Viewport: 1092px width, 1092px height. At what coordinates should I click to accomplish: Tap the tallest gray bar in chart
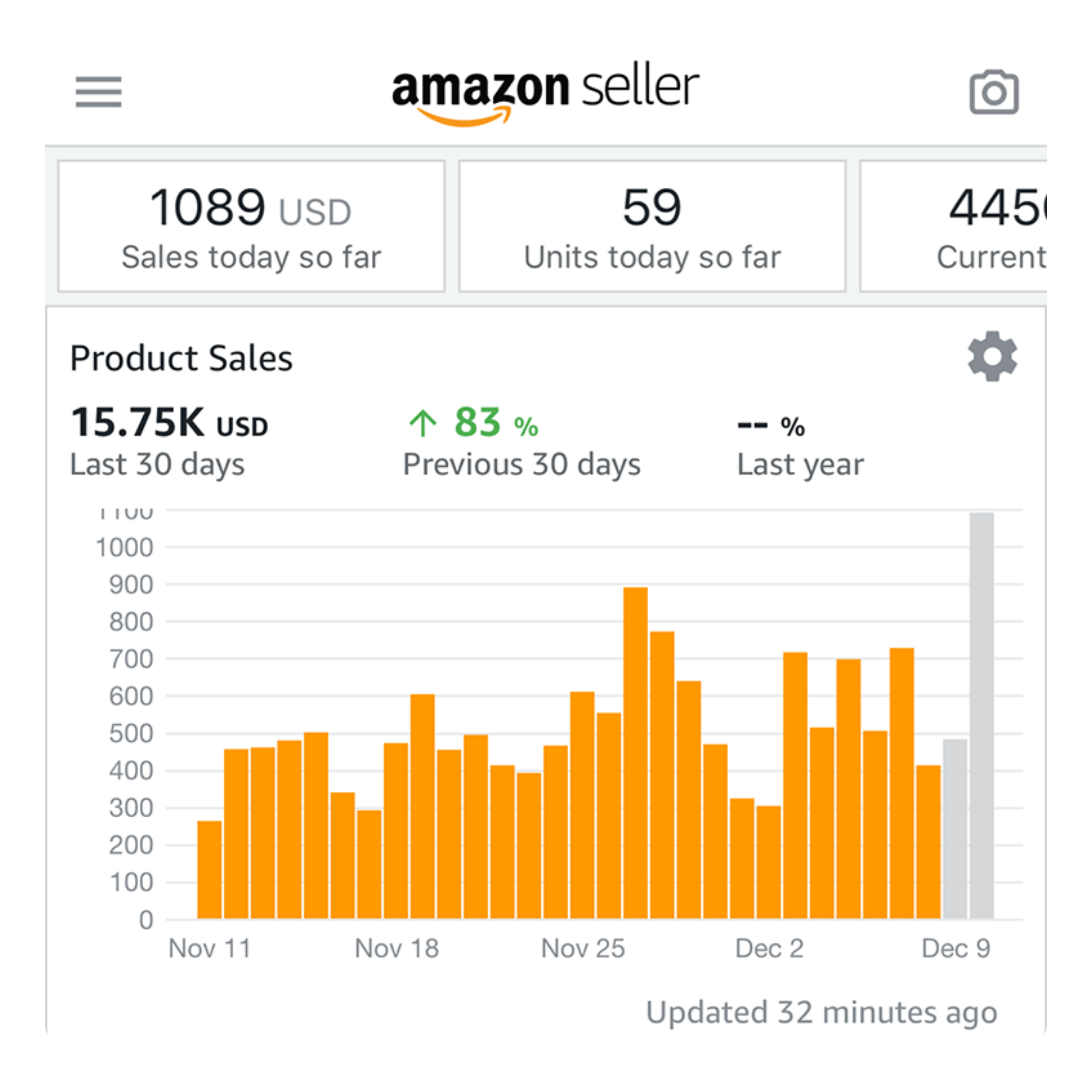(x=981, y=715)
